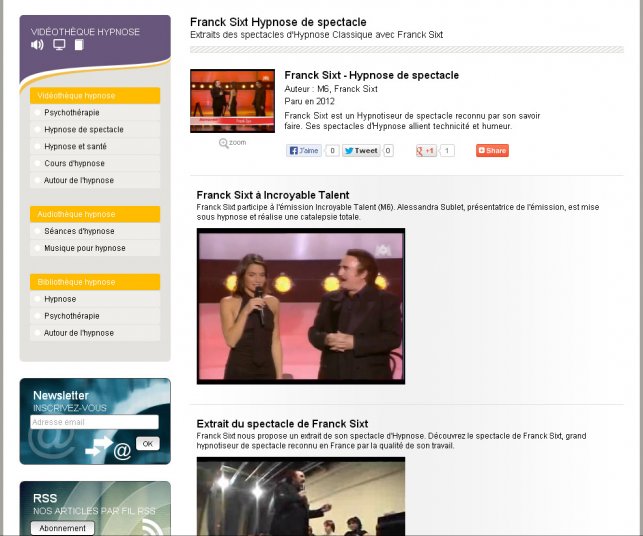The image size is (643, 536).
Task: Click the newsletter Adresse email field
Action: coord(94,422)
